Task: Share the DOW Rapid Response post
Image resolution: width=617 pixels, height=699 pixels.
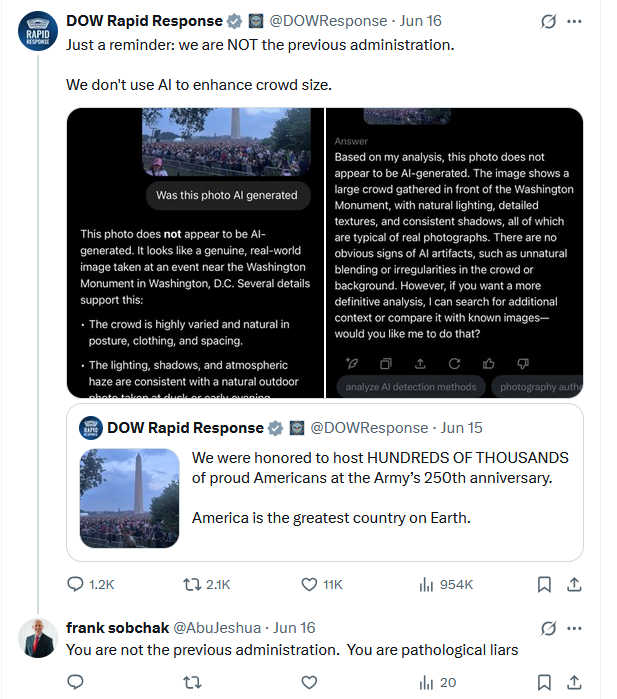Action: (575, 584)
